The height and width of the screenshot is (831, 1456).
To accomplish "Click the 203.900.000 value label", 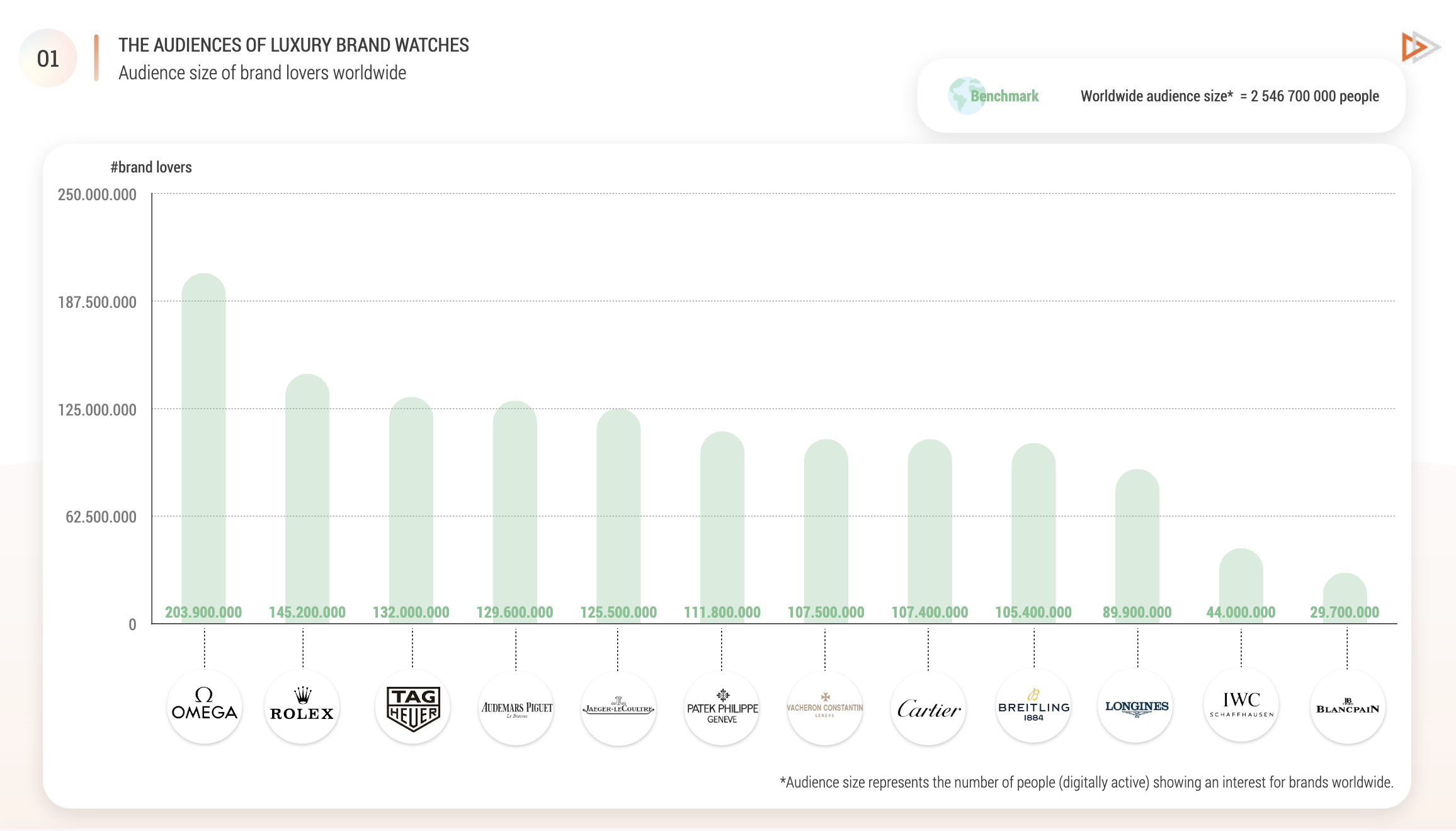I will pos(203,612).
